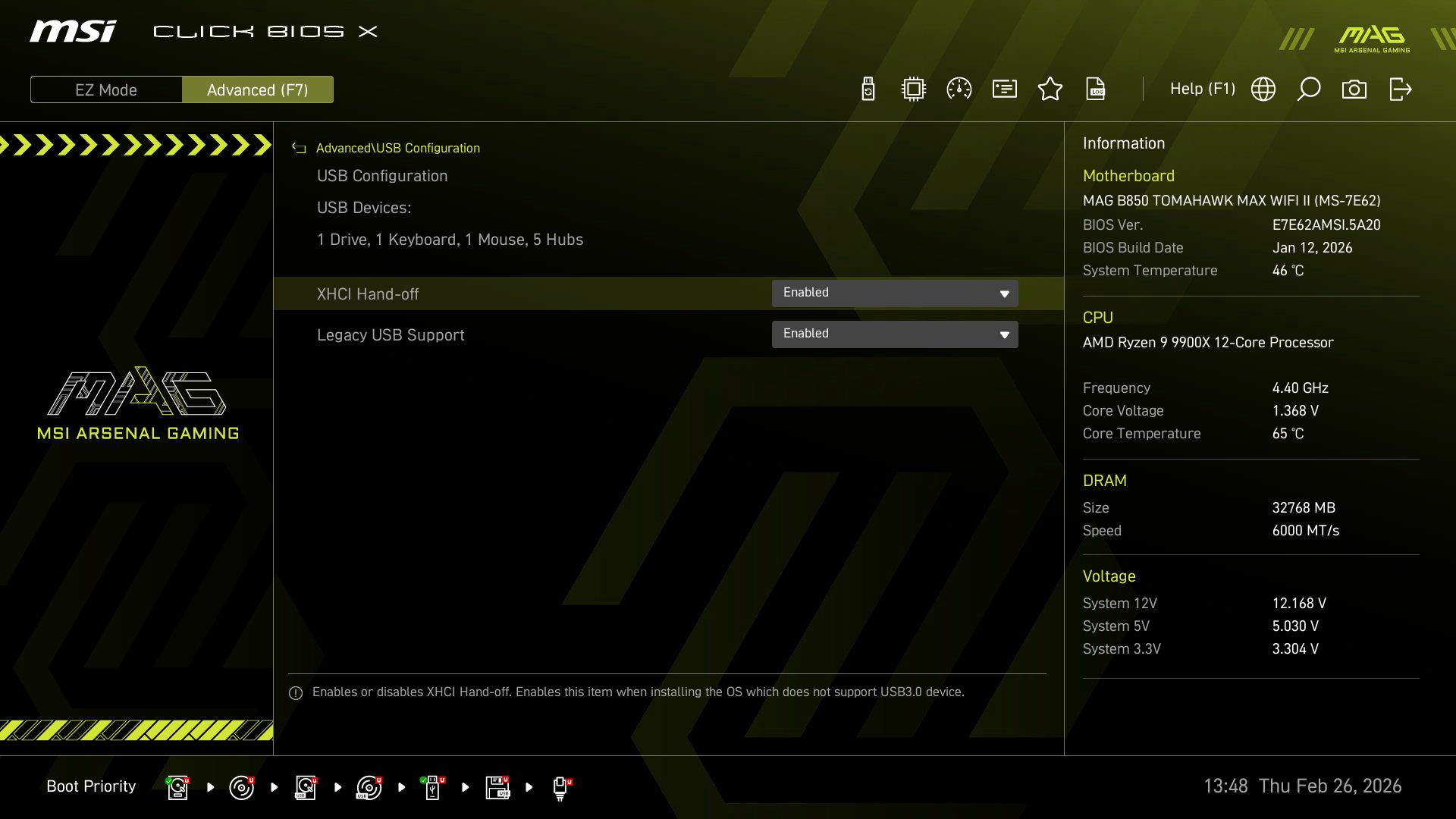Open the M-Flash BIOS update tool

tap(867, 89)
